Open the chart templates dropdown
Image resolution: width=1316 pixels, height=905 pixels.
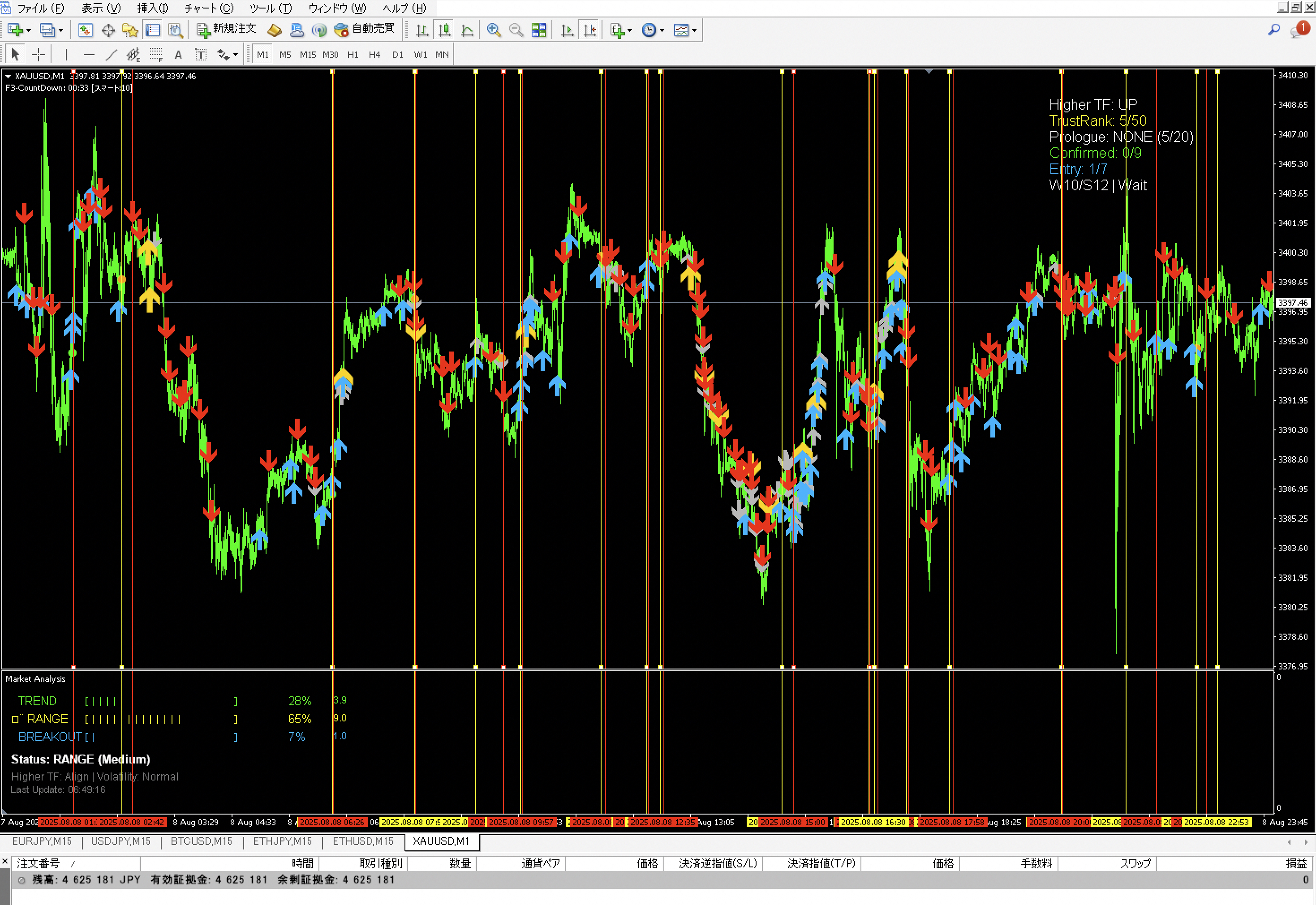point(694,30)
